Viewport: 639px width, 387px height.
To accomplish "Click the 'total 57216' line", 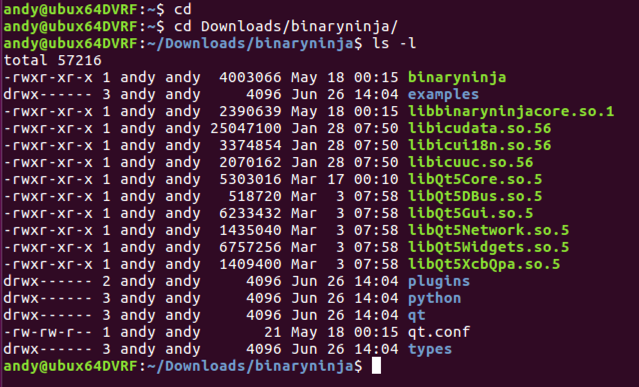I will click(53, 60).
